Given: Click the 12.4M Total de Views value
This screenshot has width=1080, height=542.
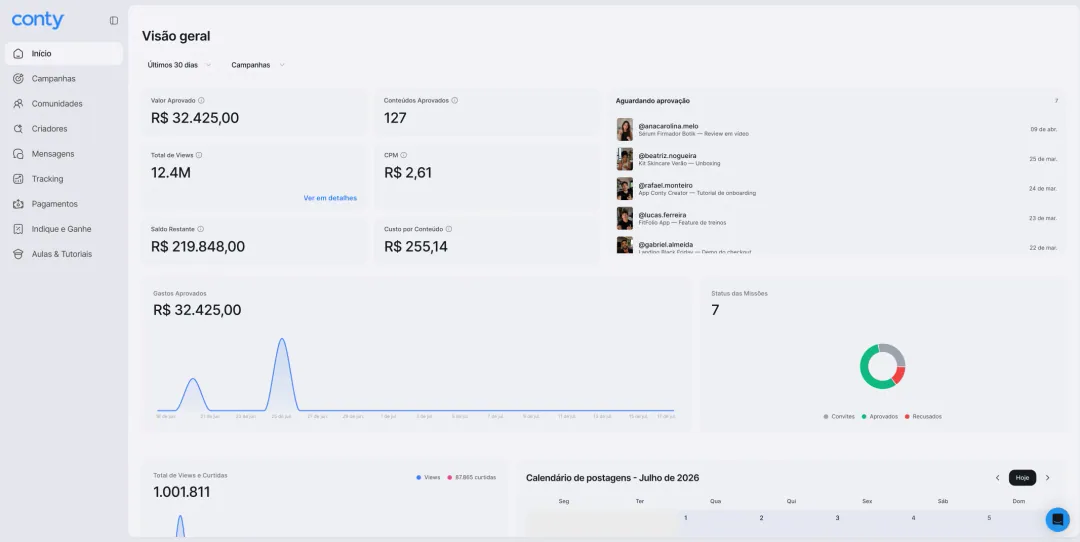Looking at the screenshot, I should pyautogui.click(x=171, y=173).
